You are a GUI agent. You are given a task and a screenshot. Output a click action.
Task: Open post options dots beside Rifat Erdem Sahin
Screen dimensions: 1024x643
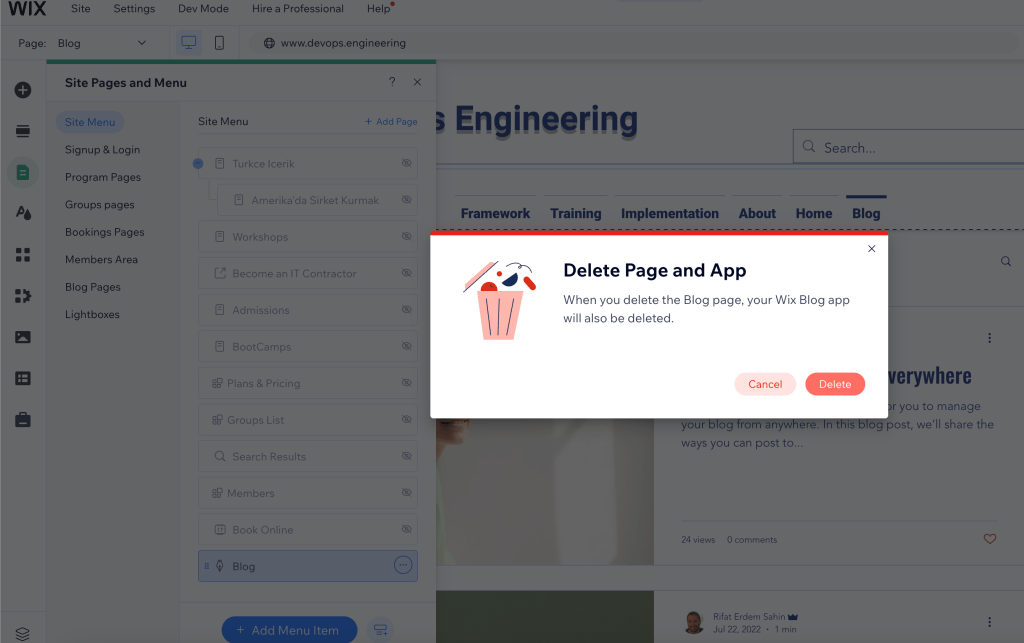tap(989, 622)
